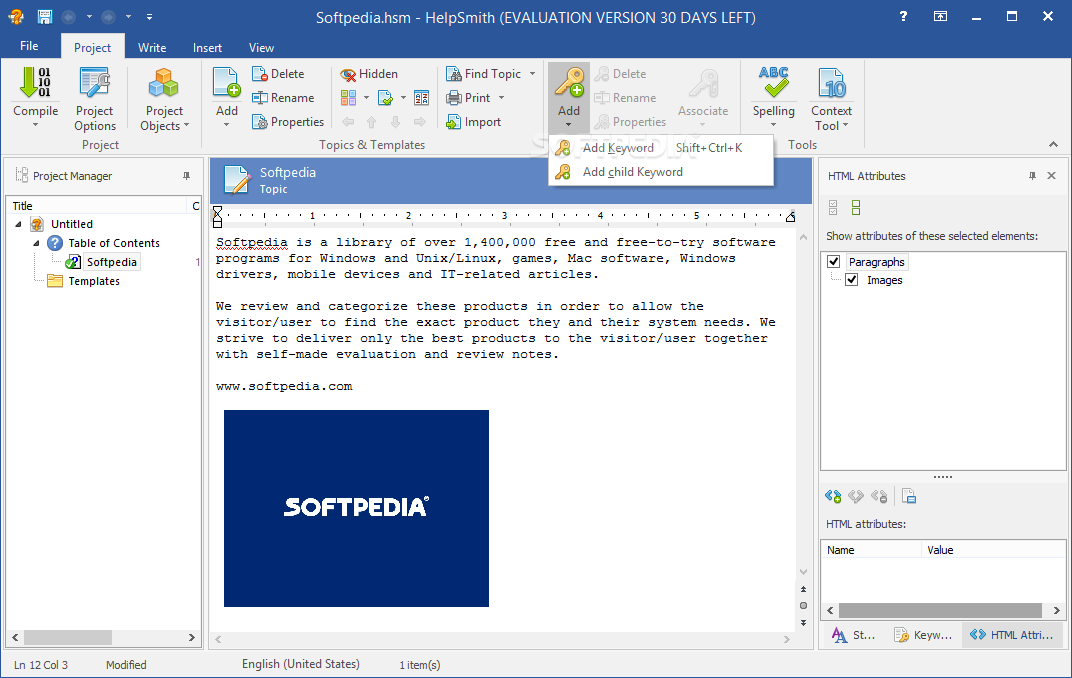Click Add topic page icon
The image size is (1072, 678).
pyautogui.click(x=226, y=83)
